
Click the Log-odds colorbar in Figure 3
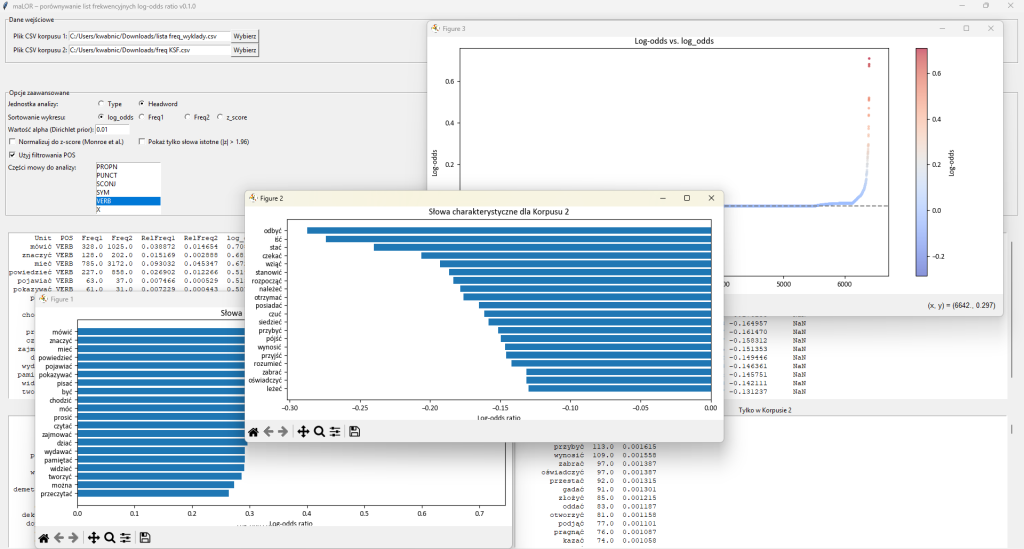921,162
